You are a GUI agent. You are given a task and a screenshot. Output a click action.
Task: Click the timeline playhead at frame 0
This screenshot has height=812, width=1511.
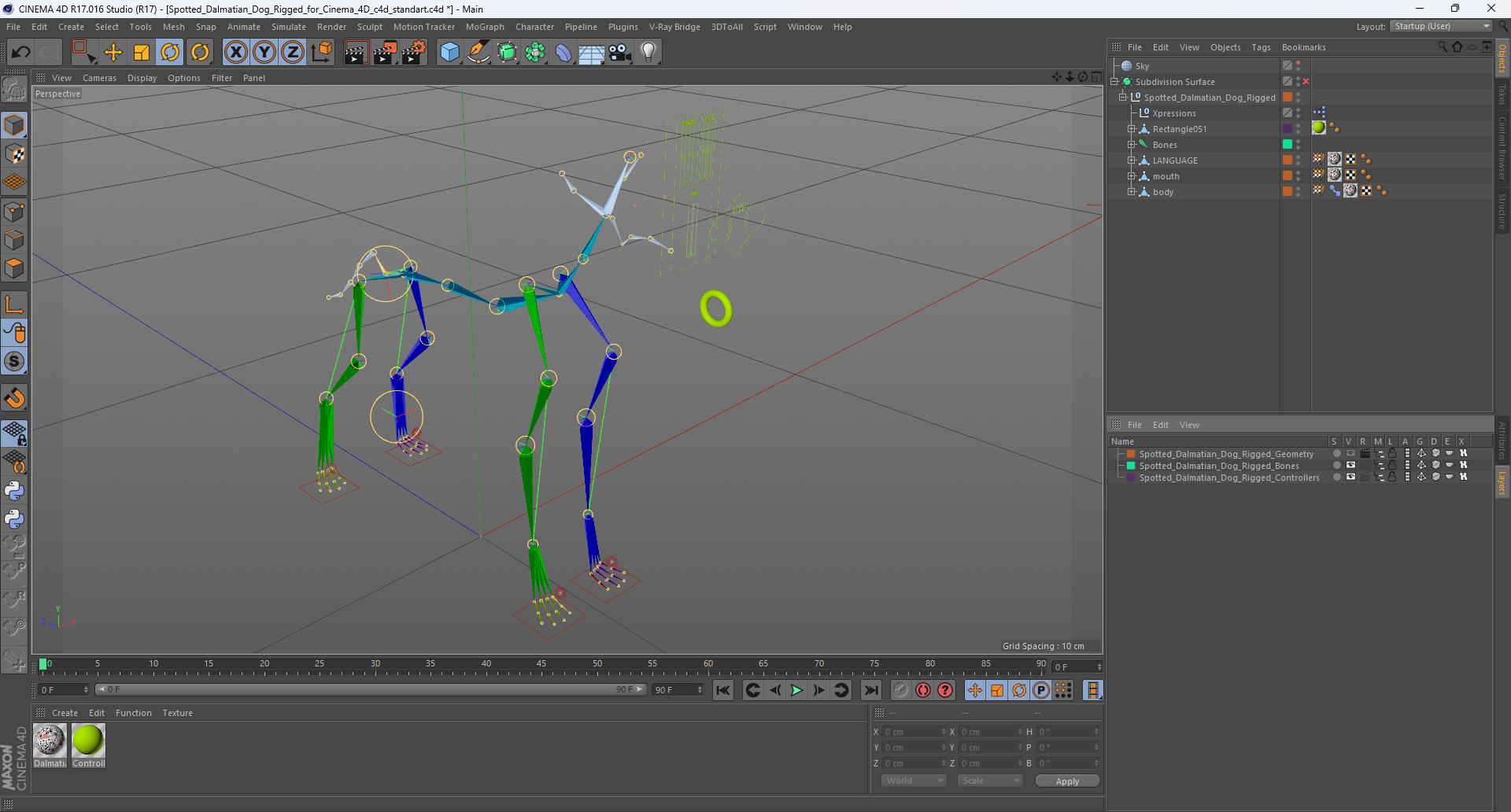[x=43, y=664]
